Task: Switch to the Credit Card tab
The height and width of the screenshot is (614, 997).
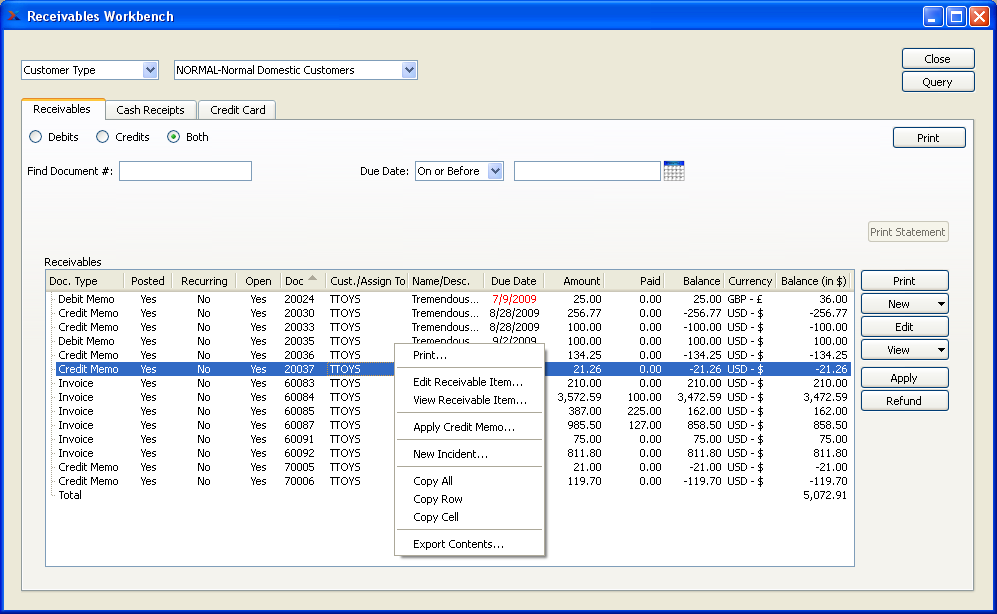Action: point(237,110)
